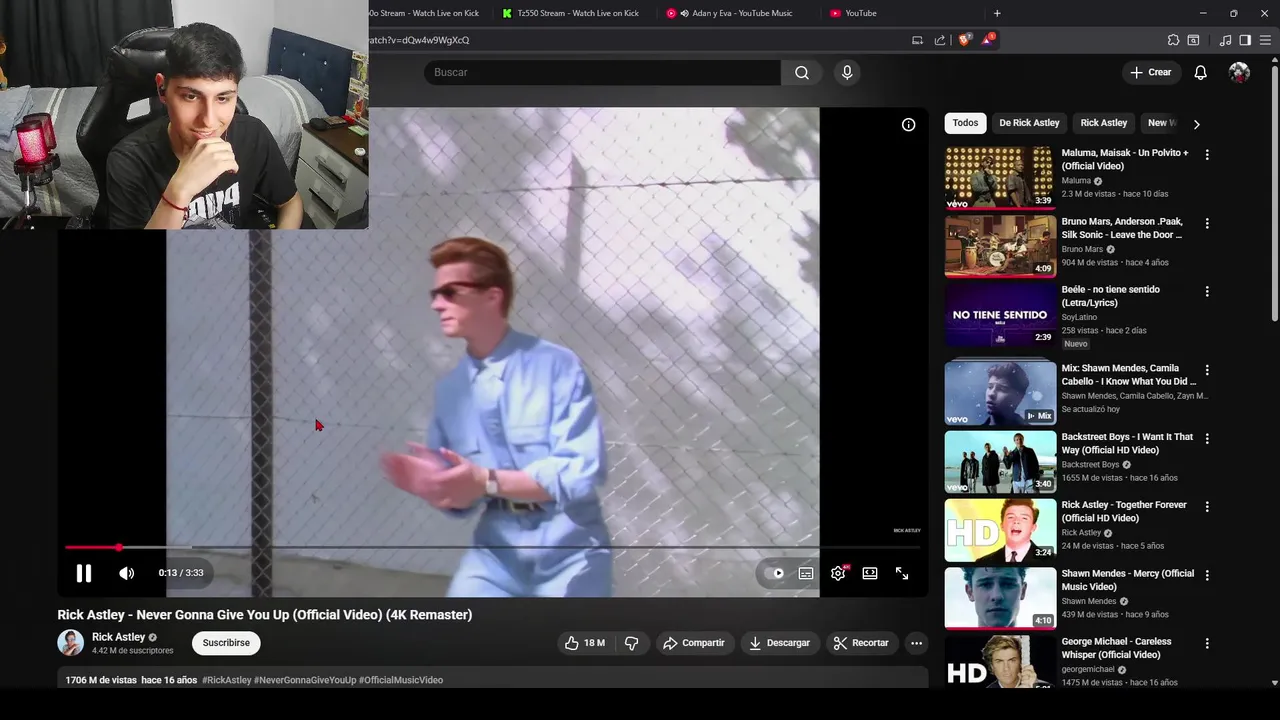Open YouTube notifications bell
The image size is (1280, 720).
click(1201, 72)
